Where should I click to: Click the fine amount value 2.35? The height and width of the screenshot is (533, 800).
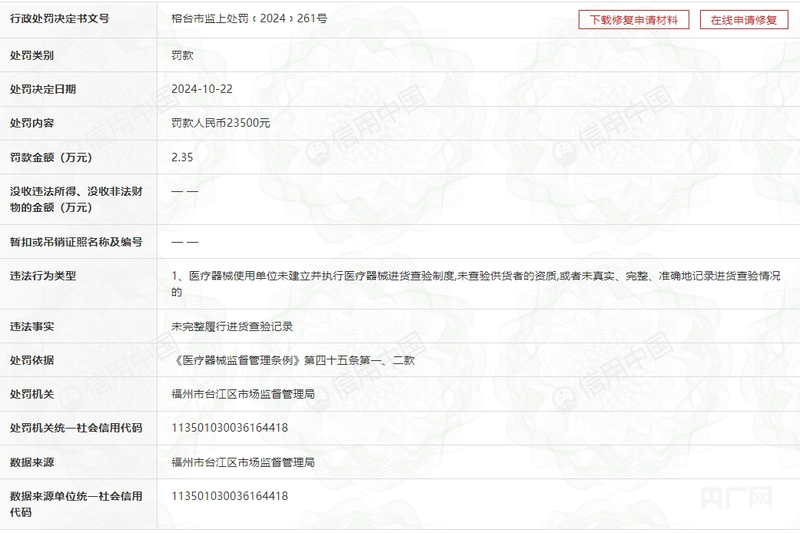tap(182, 158)
